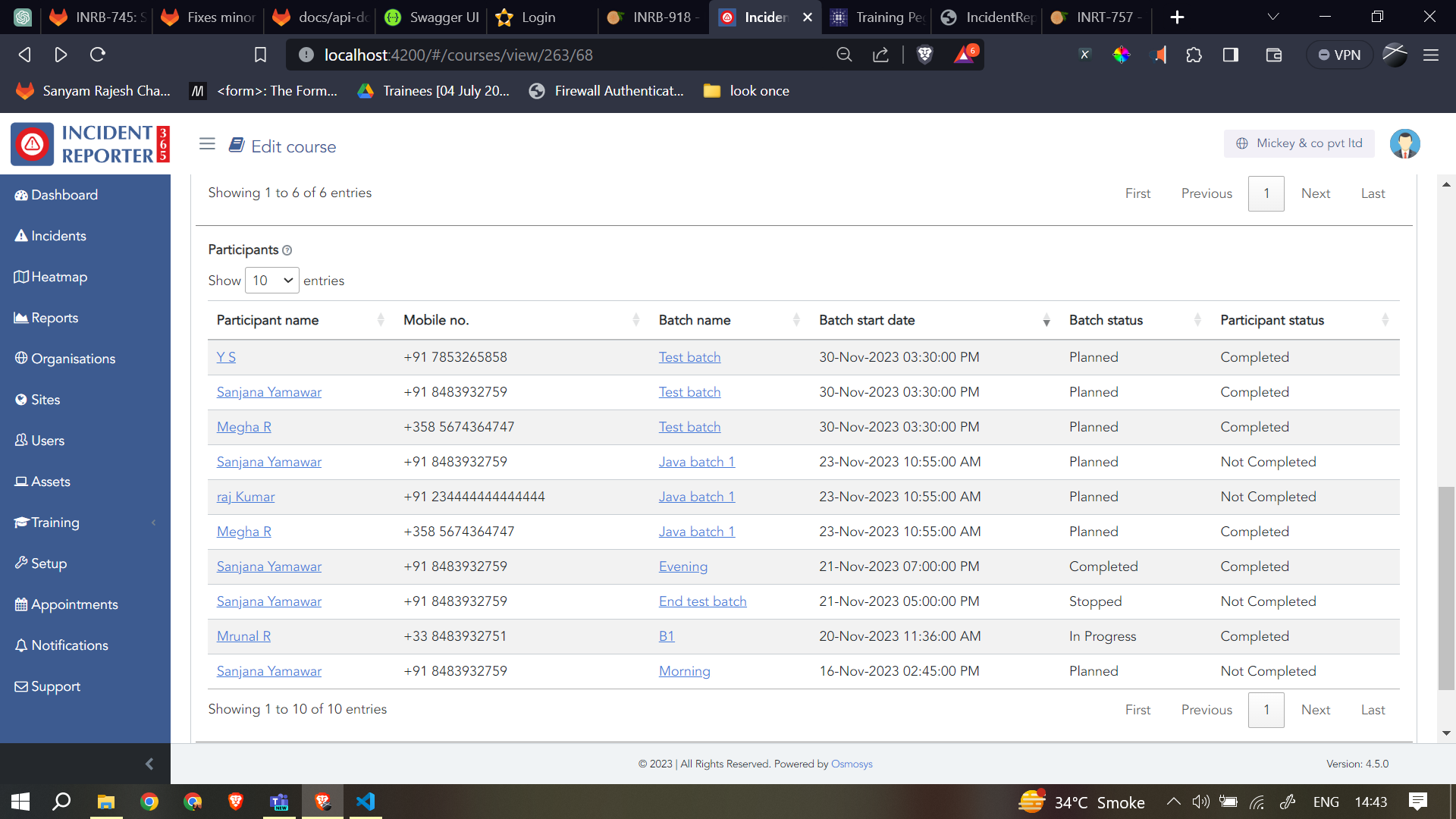The width and height of the screenshot is (1456, 819).
Task: Click the Participants help question icon
Action: (287, 250)
